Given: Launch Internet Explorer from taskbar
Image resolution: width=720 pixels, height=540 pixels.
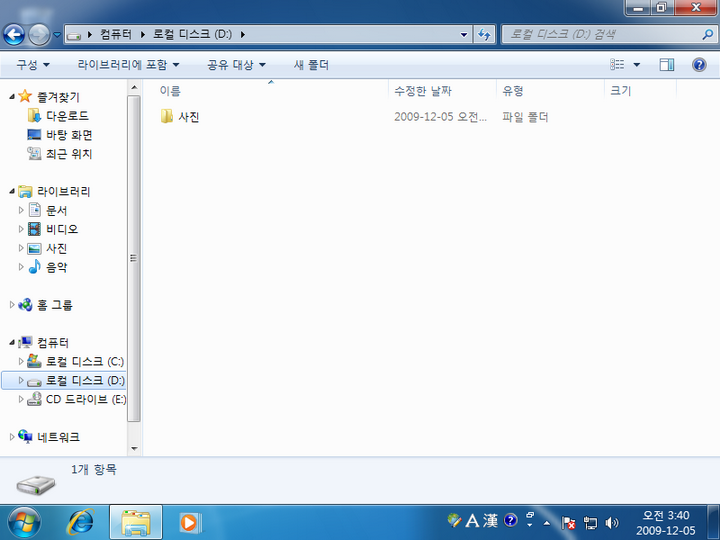Looking at the screenshot, I should (x=81, y=523).
